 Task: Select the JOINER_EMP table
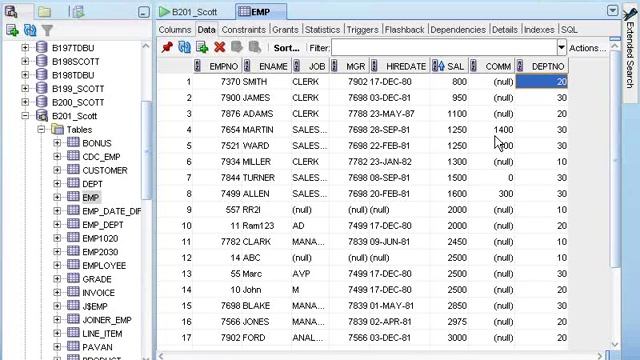point(107,320)
